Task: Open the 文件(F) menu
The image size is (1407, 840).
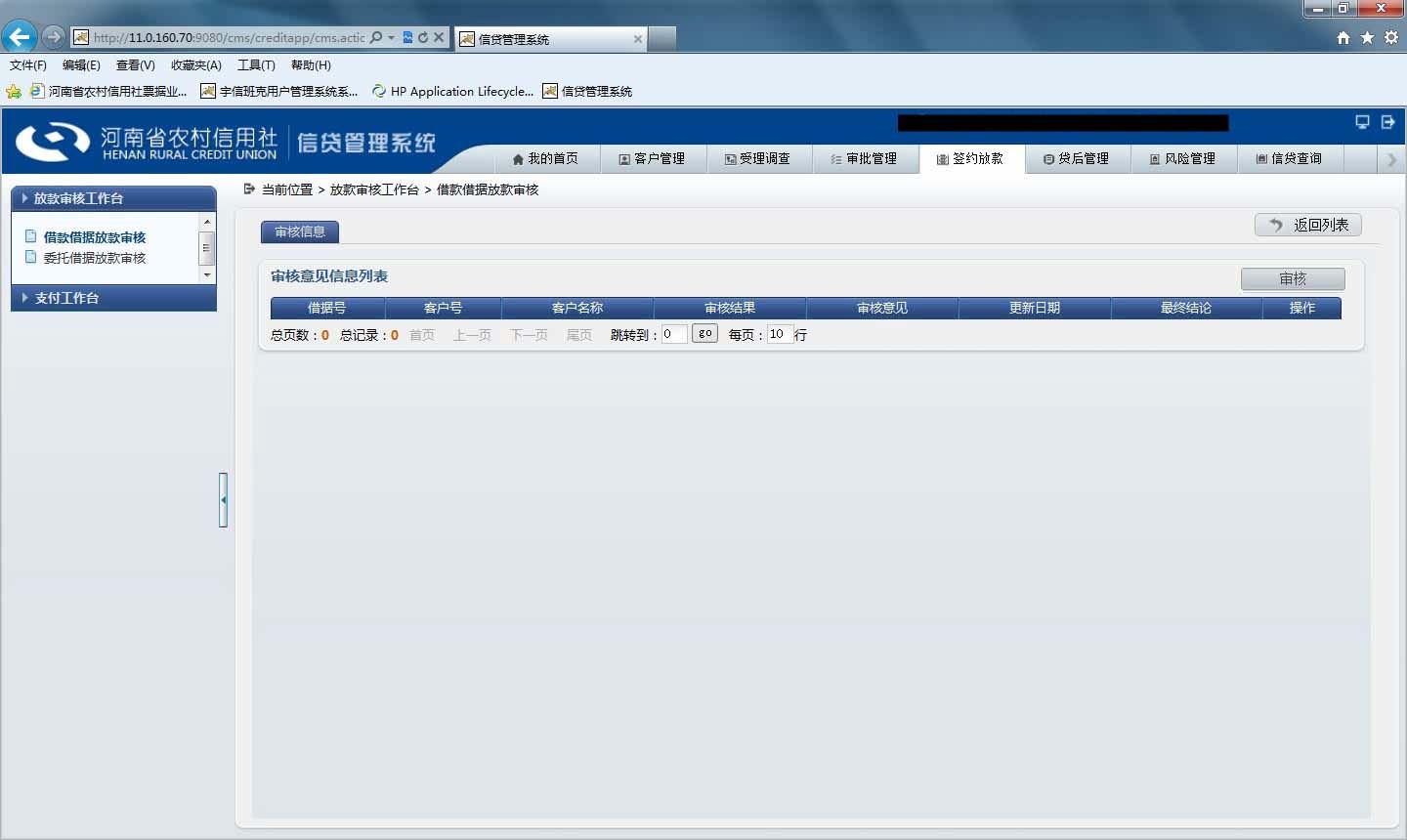Action: [x=28, y=65]
